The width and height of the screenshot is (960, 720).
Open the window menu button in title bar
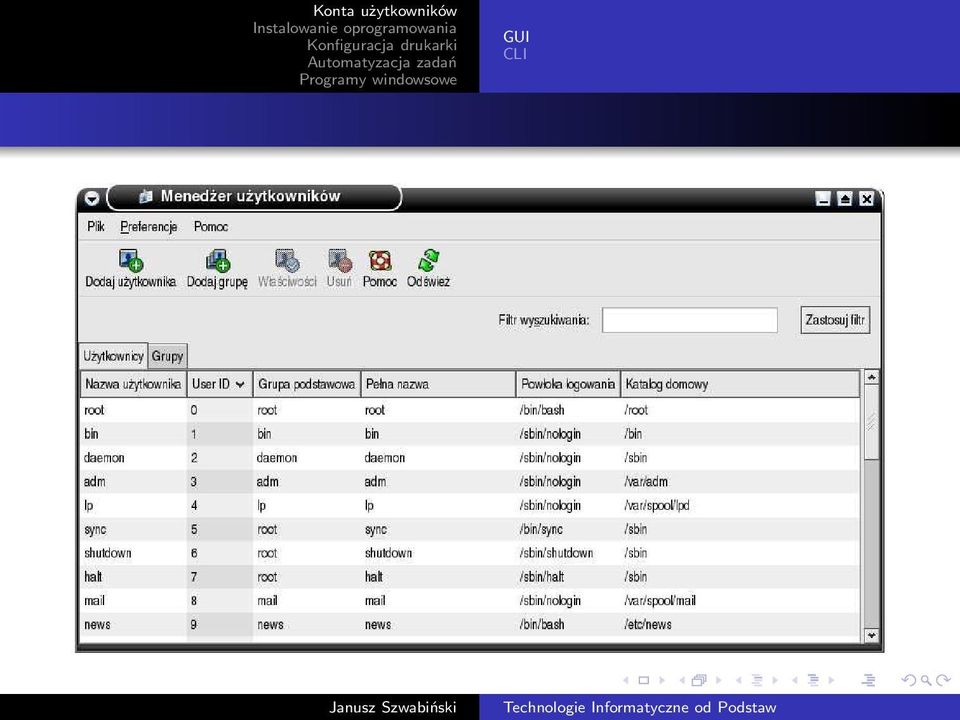pos(92,198)
